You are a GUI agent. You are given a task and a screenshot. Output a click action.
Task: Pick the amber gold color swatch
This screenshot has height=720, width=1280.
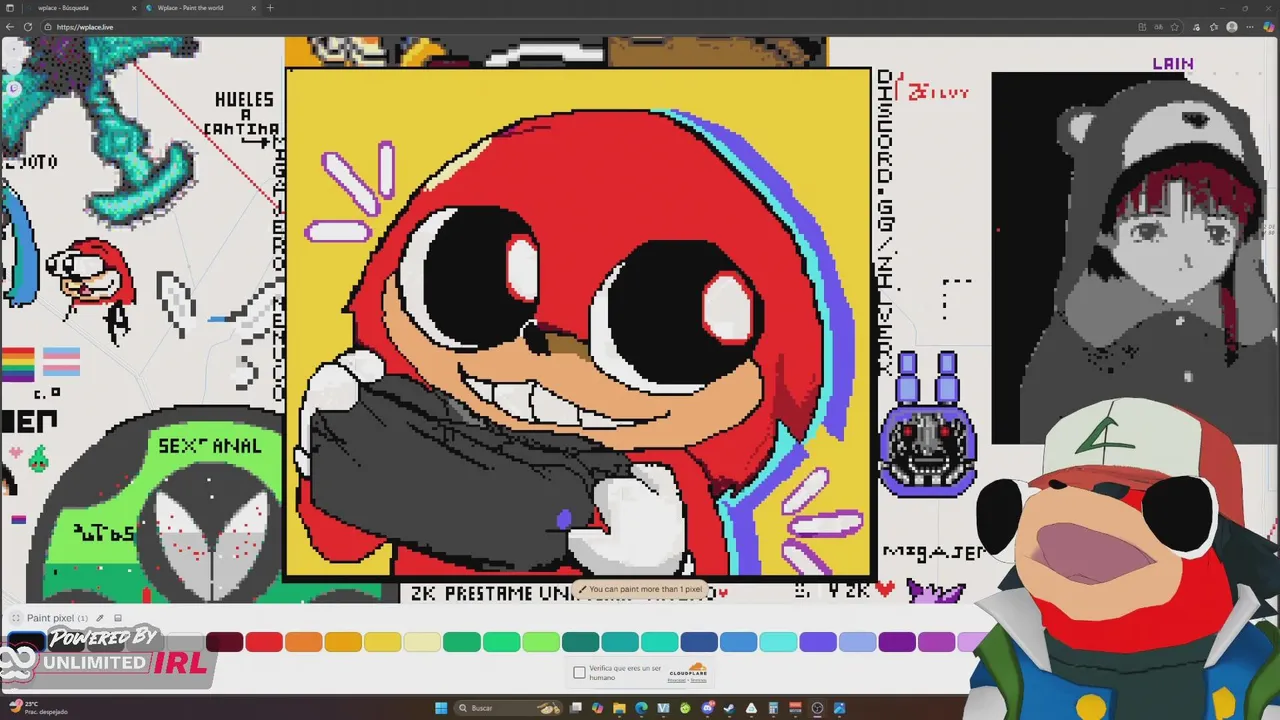[343, 642]
